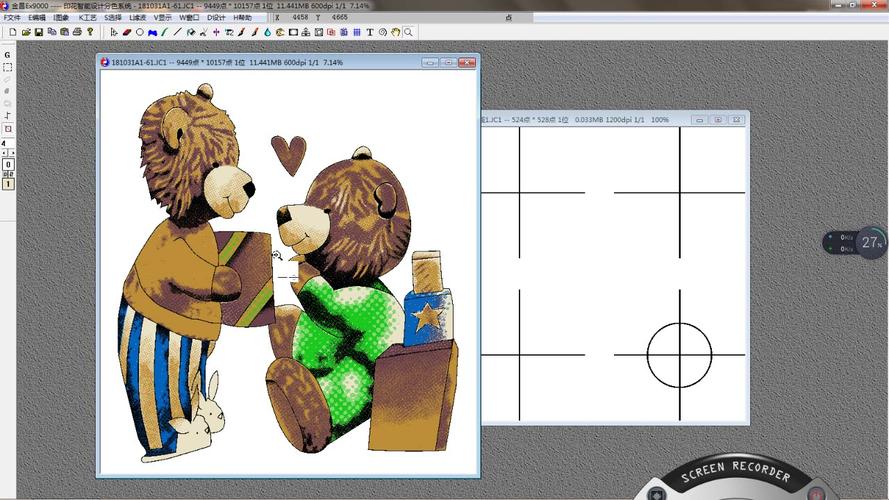Viewport: 889px width, 500px height.
Task: Open the L滤波 menu
Action: (x=138, y=18)
